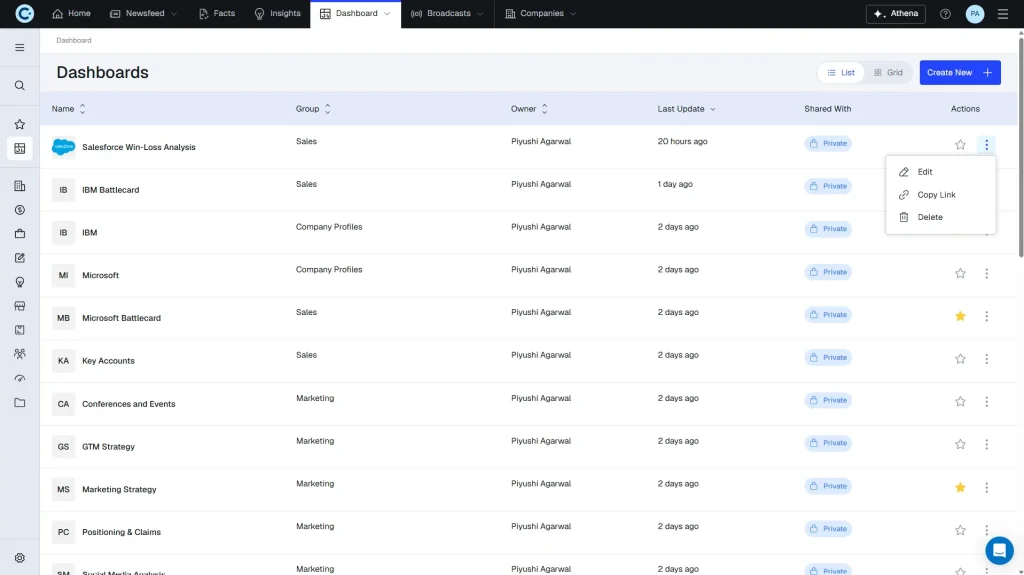Open actions menu for Key Accounts row

986,359
